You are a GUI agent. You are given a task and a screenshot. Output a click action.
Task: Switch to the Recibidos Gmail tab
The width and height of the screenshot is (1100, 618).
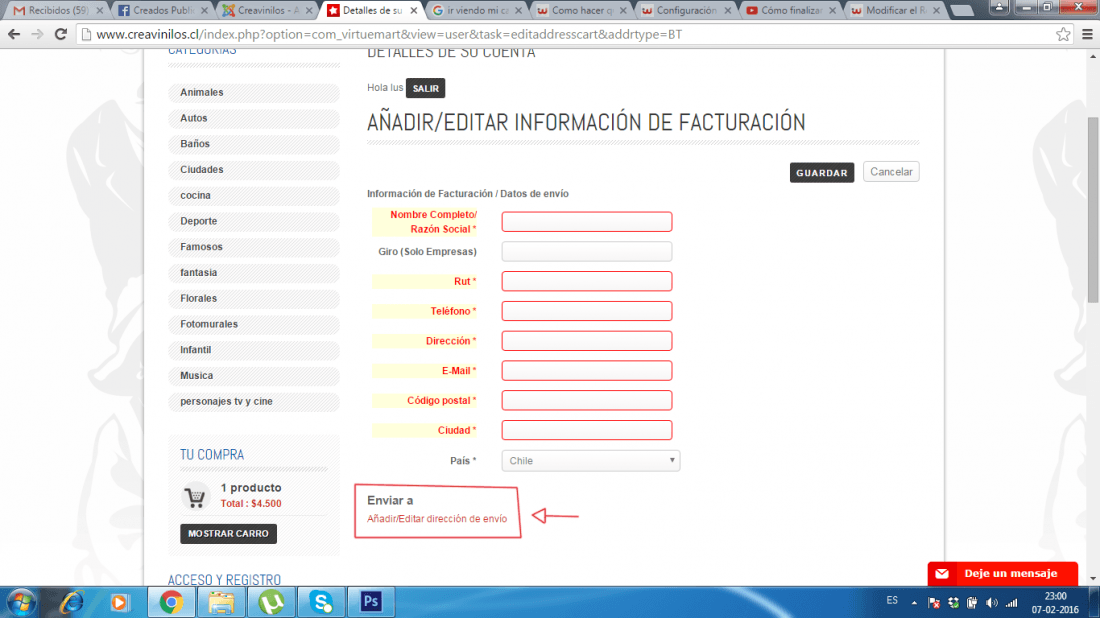point(58,11)
